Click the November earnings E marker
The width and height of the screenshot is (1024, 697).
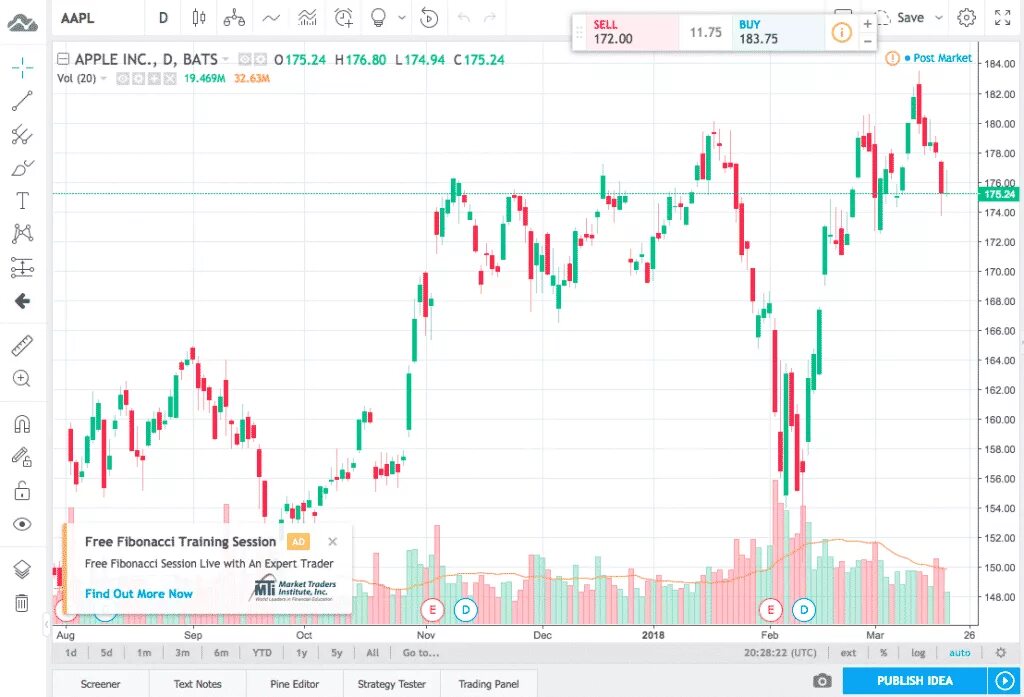coord(432,610)
